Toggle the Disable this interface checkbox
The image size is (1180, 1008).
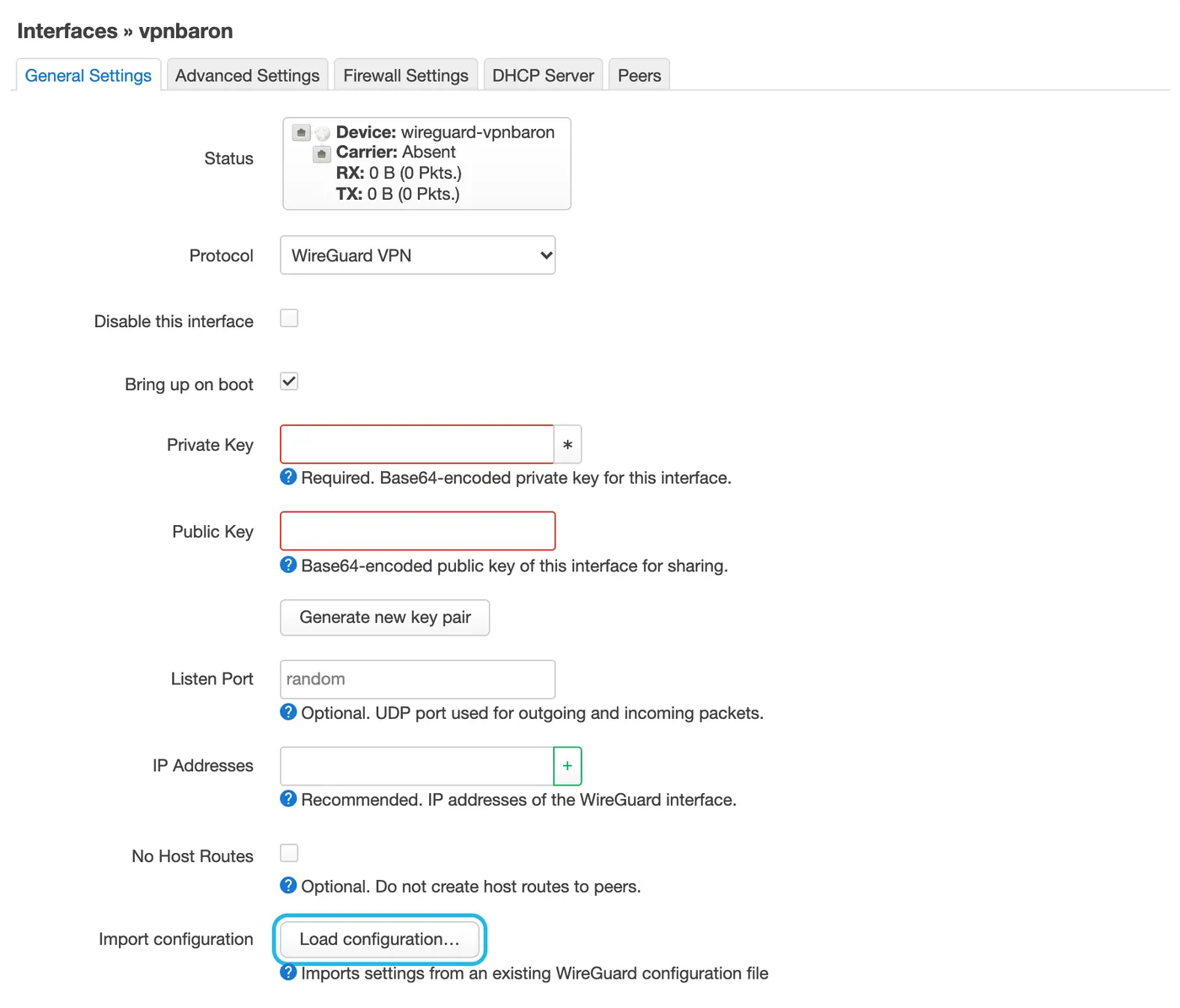(289, 319)
